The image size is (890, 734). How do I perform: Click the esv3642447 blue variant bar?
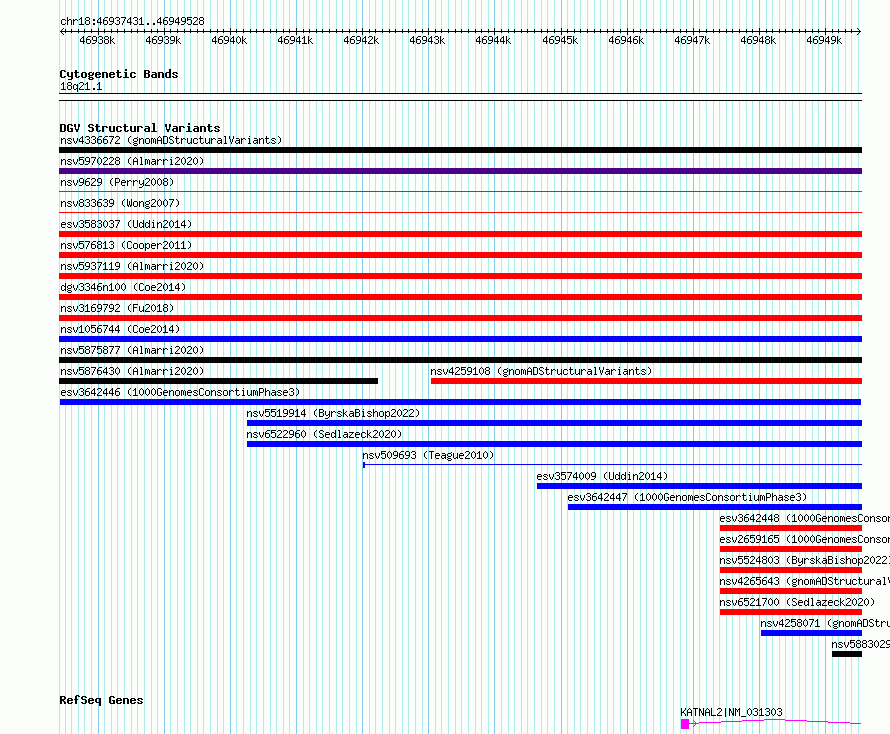point(715,507)
